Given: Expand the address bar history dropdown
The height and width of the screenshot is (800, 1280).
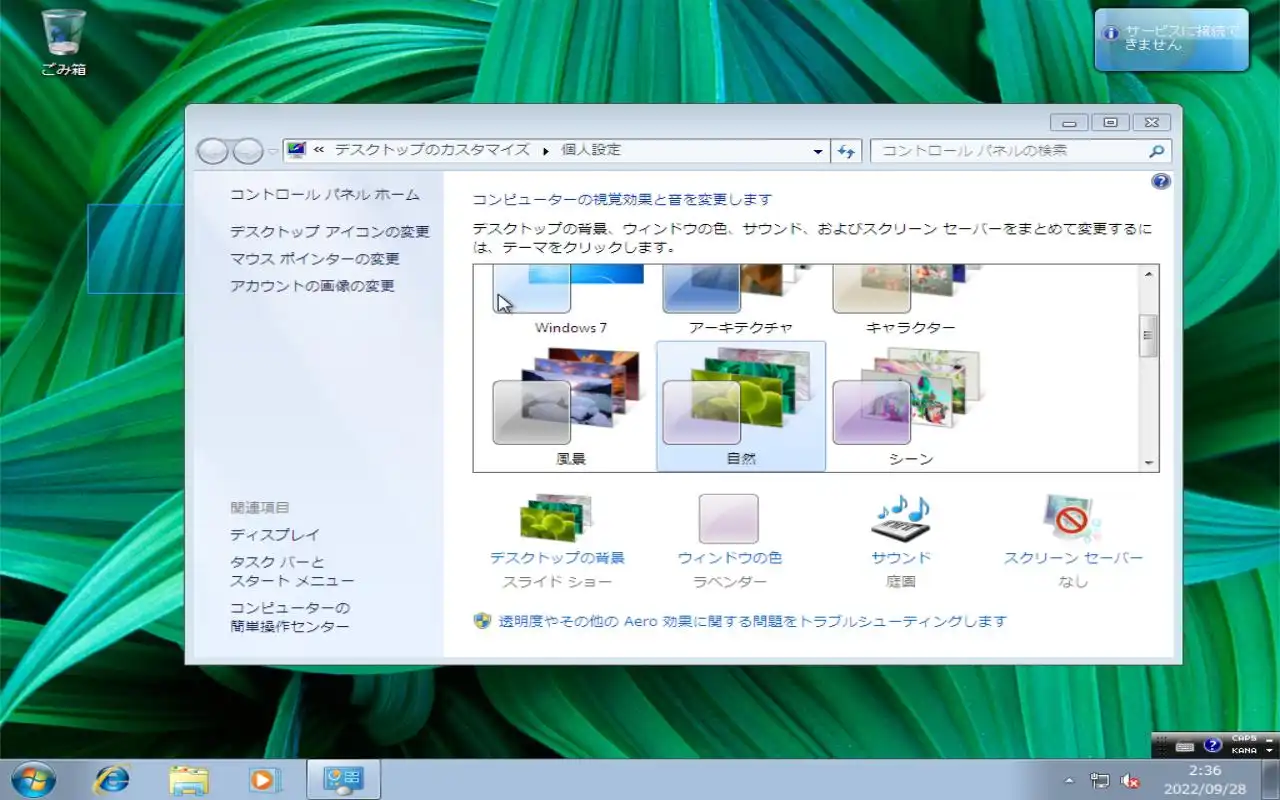Looking at the screenshot, I should coord(819,151).
